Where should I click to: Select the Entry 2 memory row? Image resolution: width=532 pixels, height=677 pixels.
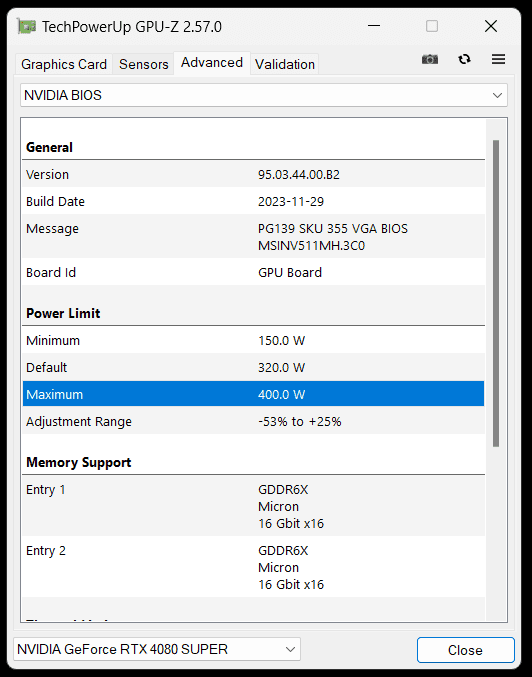tap(253, 567)
